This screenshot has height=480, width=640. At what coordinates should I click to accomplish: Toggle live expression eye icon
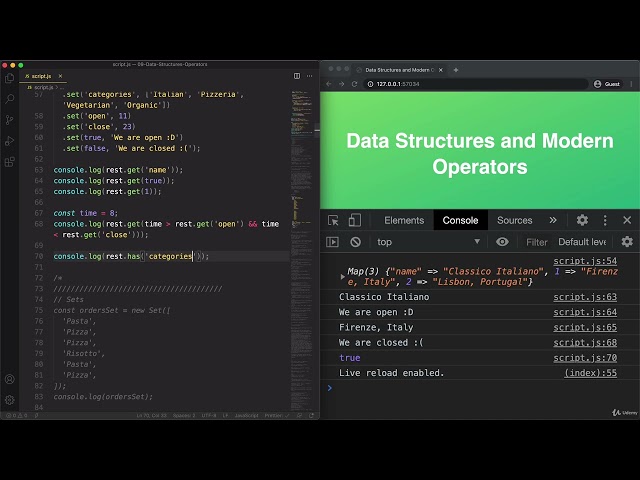[x=502, y=242]
